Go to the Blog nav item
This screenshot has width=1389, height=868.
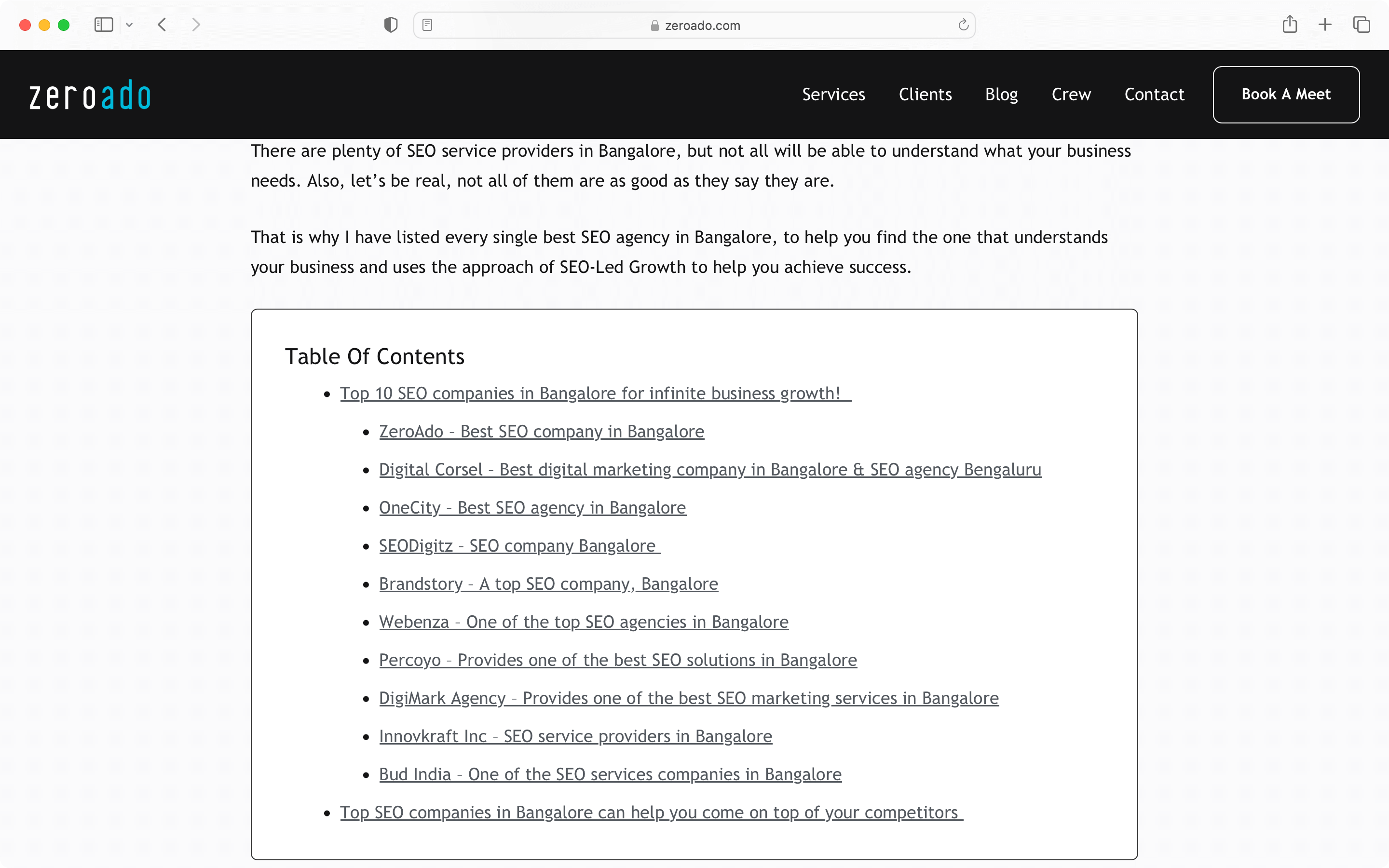point(1002,95)
